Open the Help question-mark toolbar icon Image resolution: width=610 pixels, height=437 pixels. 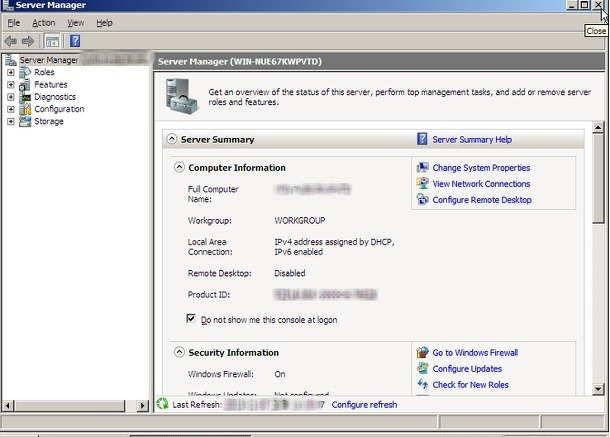click(x=75, y=41)
